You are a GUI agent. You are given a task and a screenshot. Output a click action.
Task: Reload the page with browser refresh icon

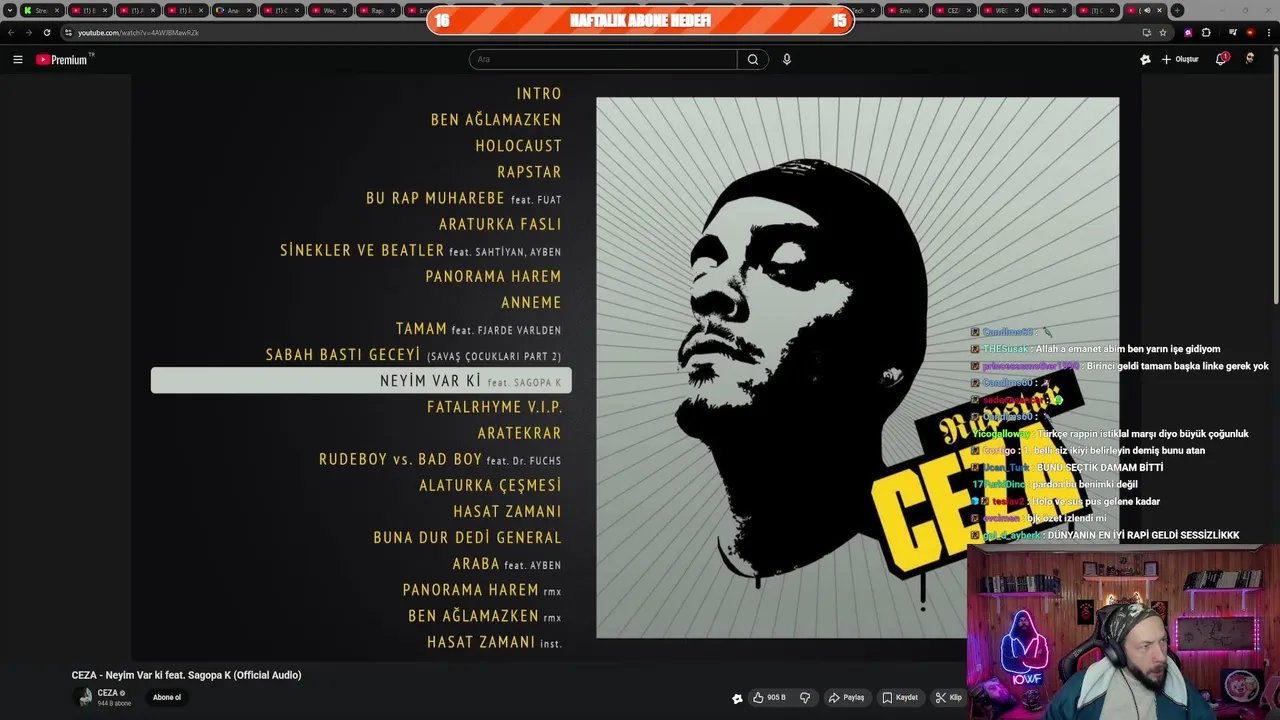[46, 32]
